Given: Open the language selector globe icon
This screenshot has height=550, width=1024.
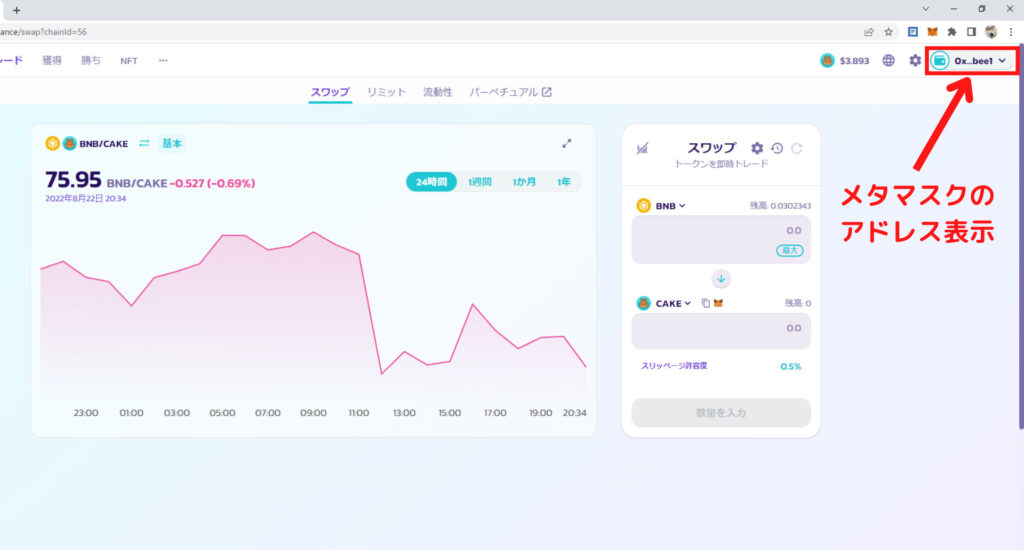Looking at the screenshot, I should click(x=888, y=61).
